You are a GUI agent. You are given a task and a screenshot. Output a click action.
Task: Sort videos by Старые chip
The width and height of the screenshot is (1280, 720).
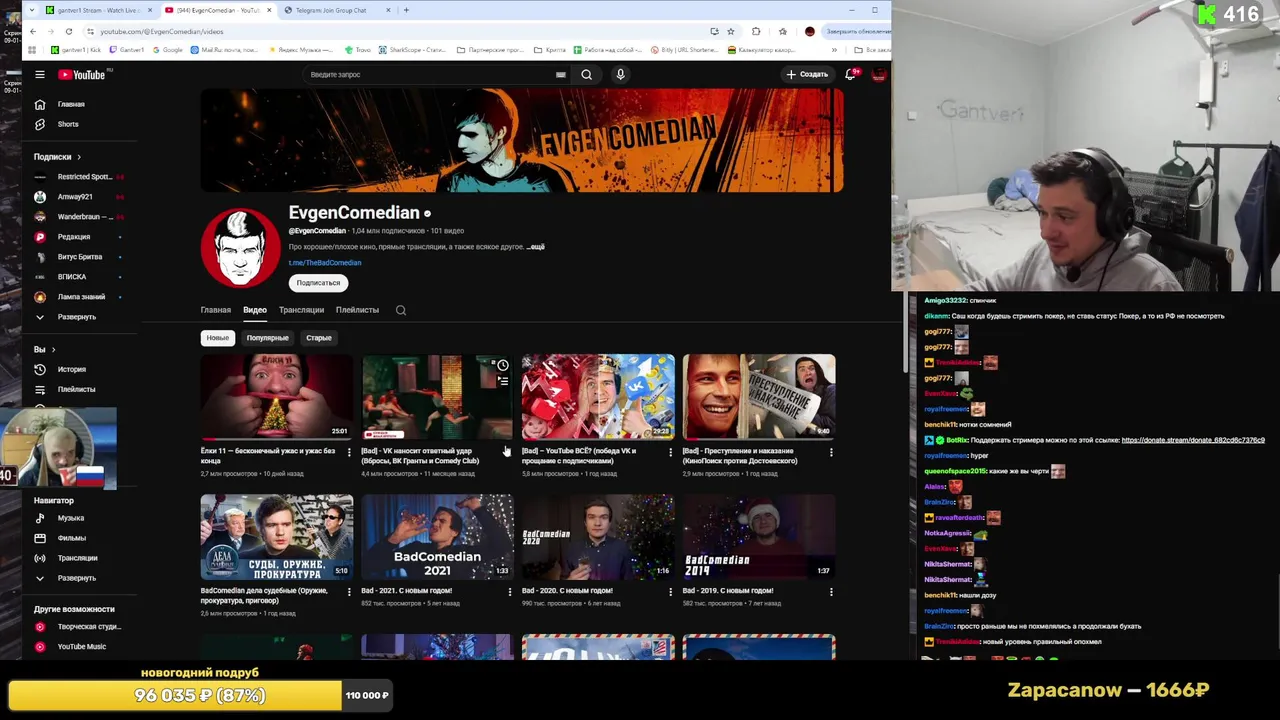pyautogui.click(x=319, y=338)
